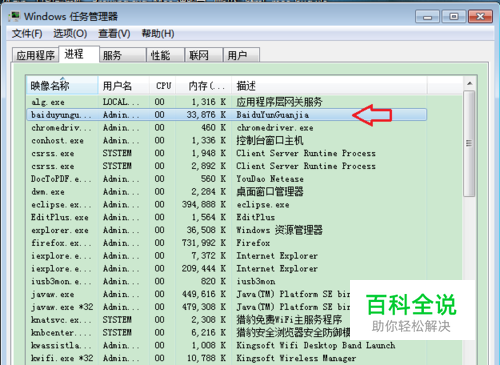Click the 应用程序层网关服务 description cell
This screenshot has height=365, width=500.
tap(280, 102)
